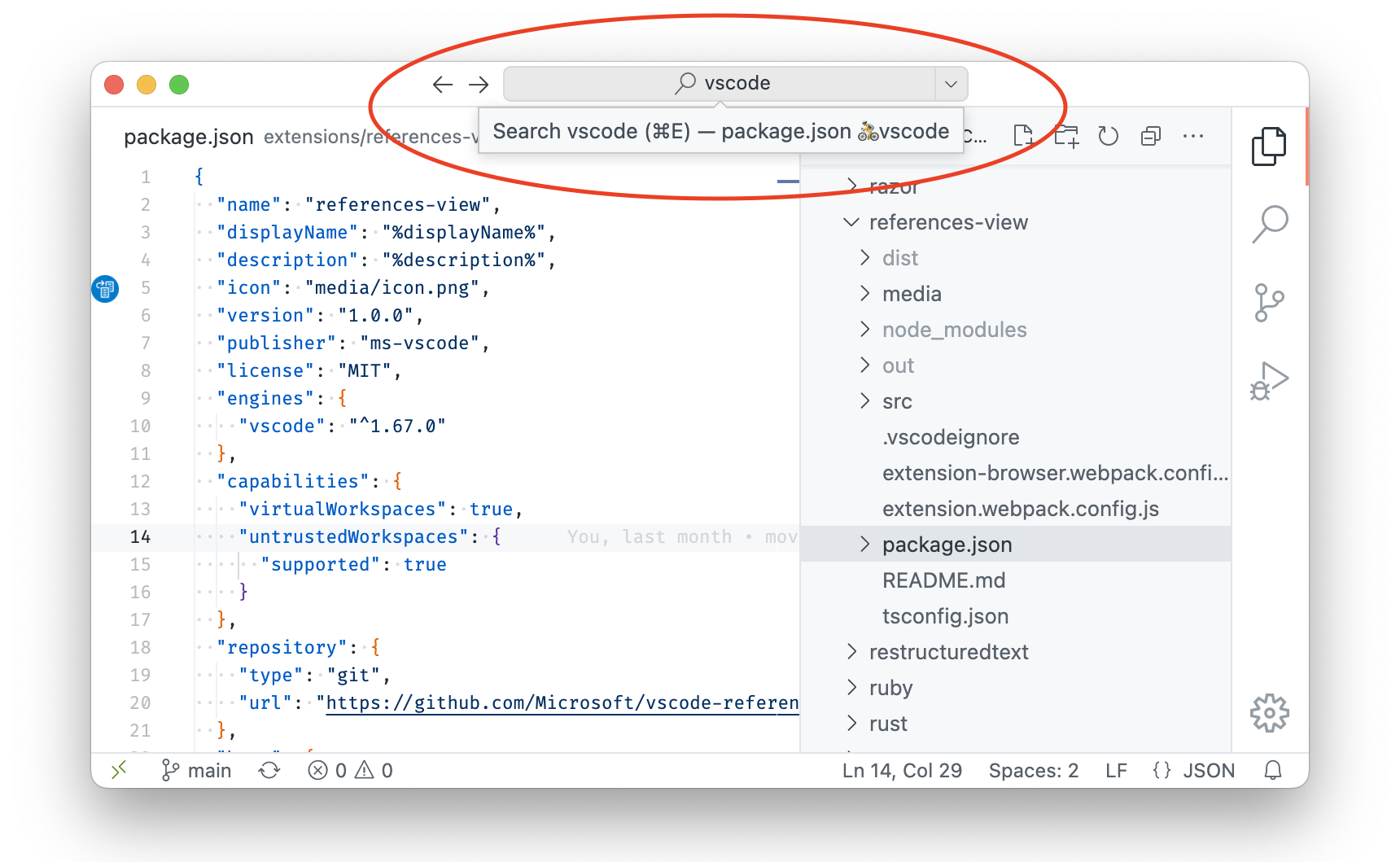
Task: Open notifications from the status bar bell
Action: click(x=1274, y=769)
